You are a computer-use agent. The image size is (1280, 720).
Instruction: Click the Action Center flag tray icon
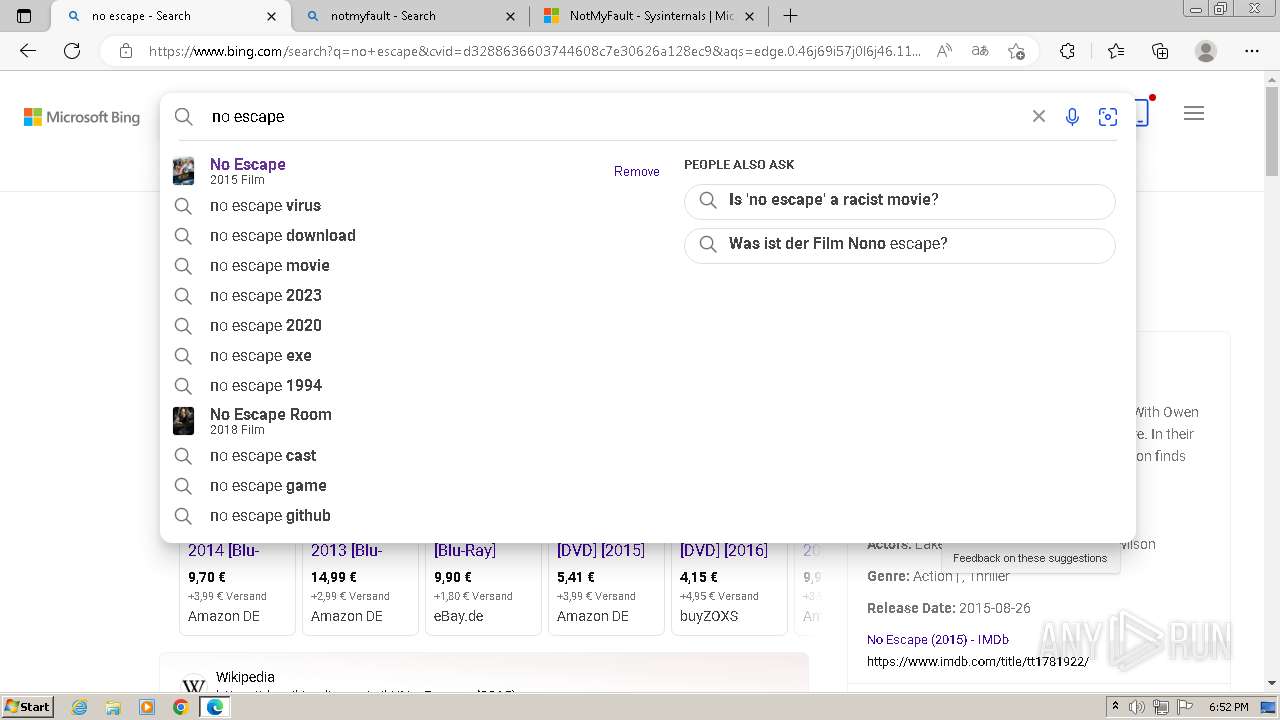[1185, 707]
